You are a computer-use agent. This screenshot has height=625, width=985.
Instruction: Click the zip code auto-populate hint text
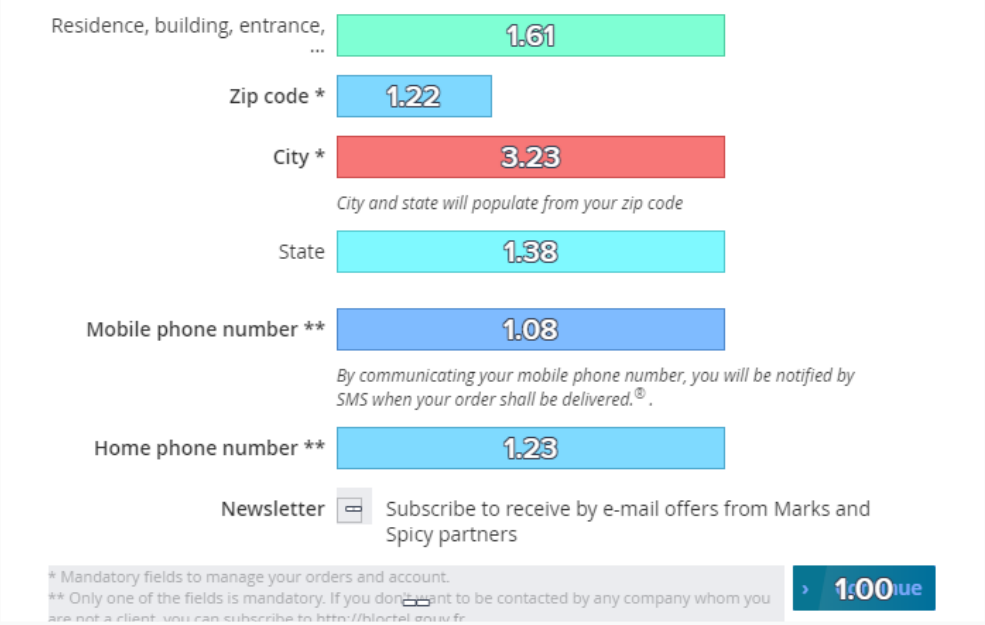point(509,204)
